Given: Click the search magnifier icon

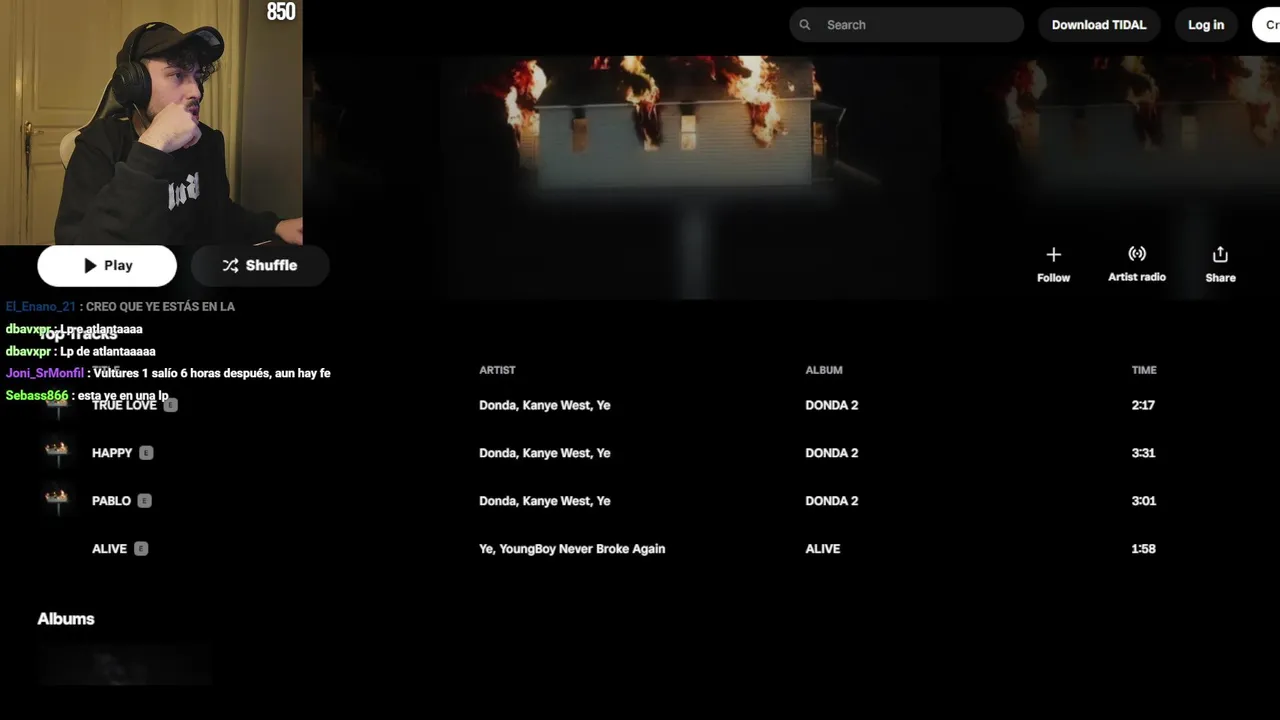Looking at the screenshot, I should click(805, 25).
